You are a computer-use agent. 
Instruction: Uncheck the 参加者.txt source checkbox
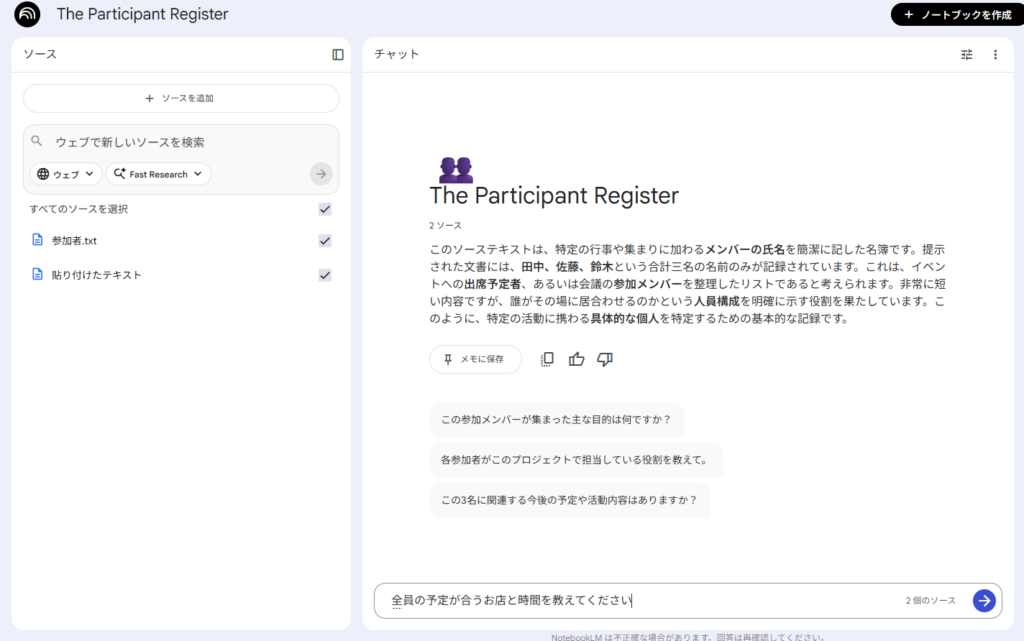pyautogui.click(x=325, y=241)
